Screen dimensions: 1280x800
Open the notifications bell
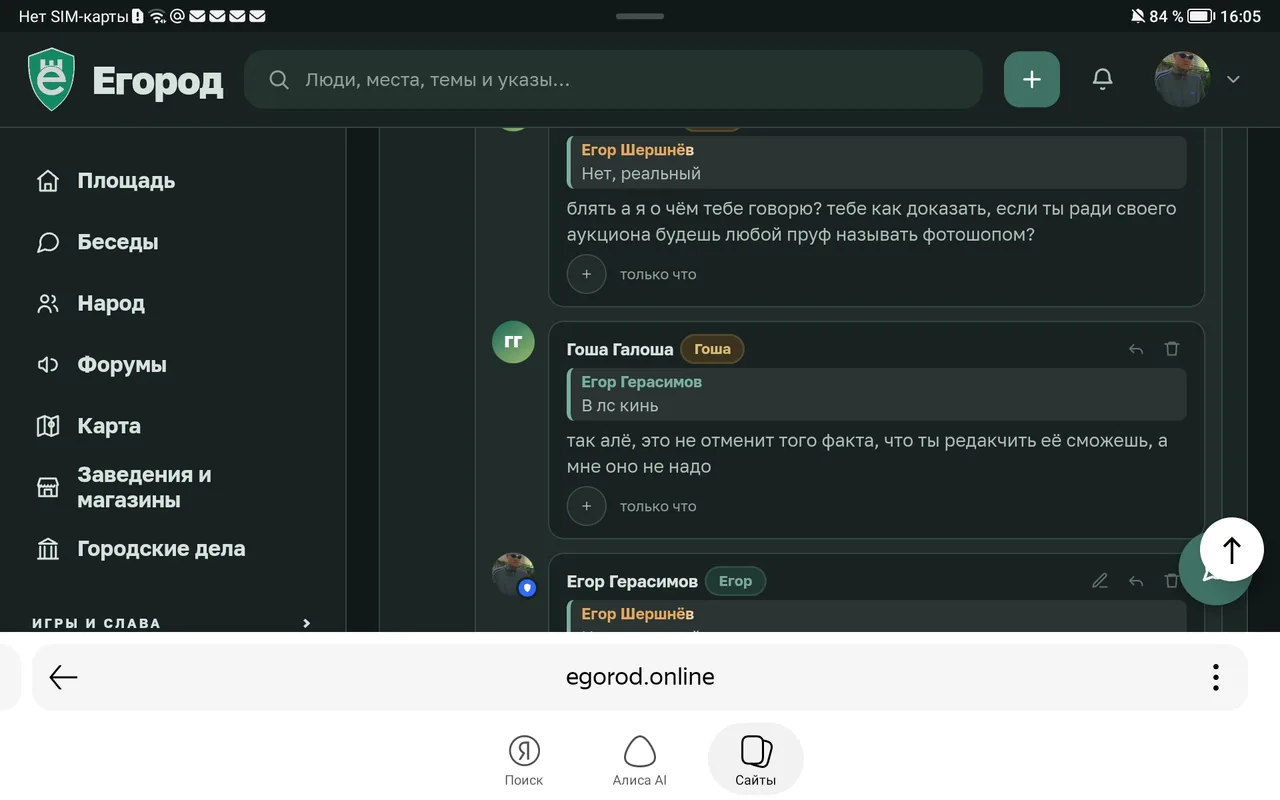point(1102,79)
